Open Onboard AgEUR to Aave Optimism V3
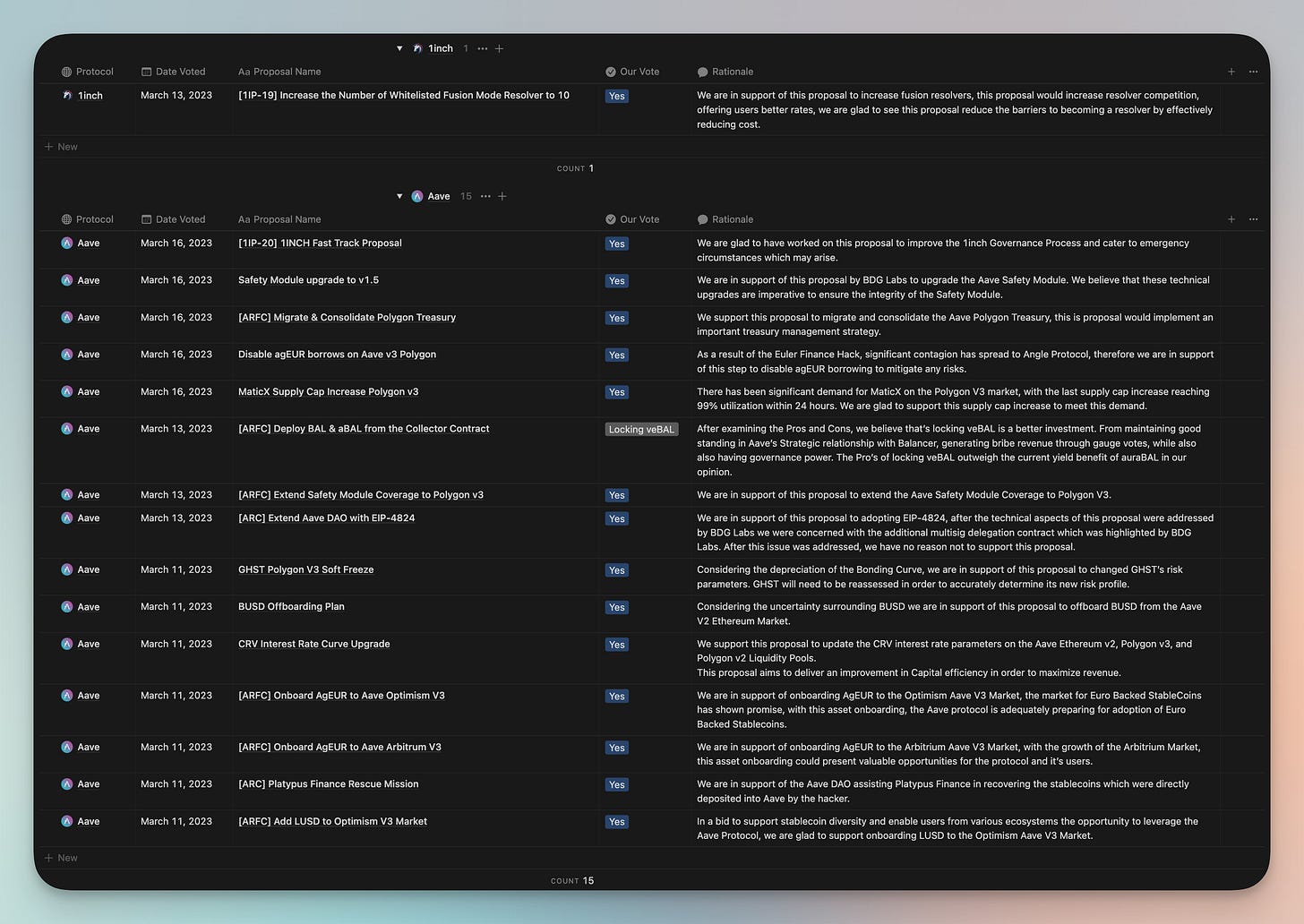The image size is (1304, 924). 341,696
